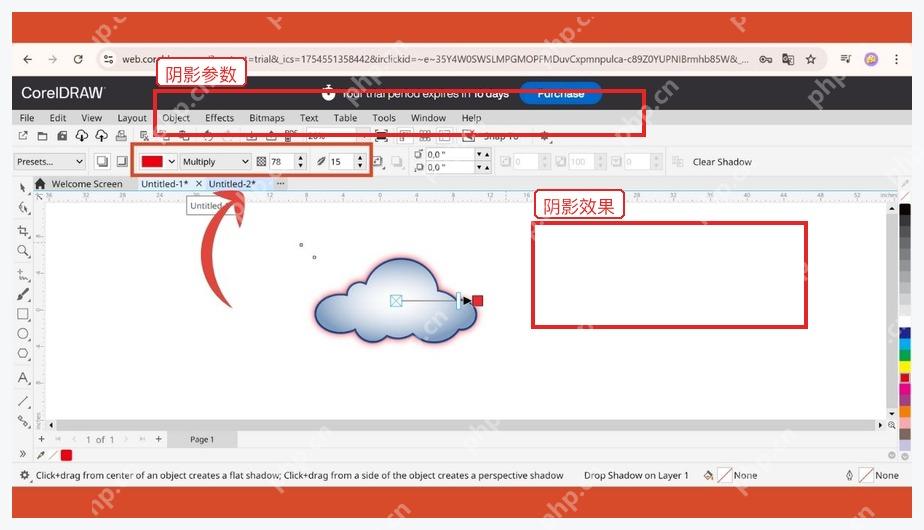Open the Layout menu

click(x=132, y=118)
